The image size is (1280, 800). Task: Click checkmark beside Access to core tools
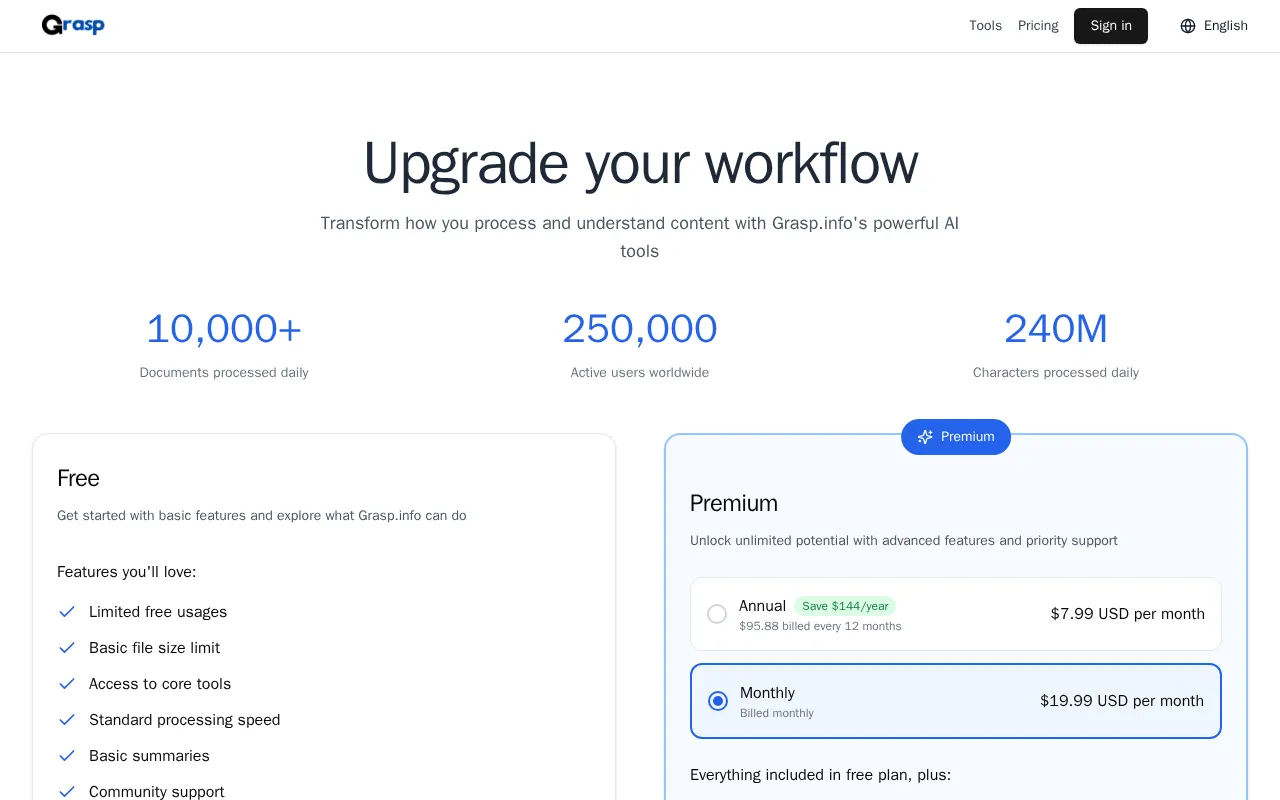pos(67,684)
